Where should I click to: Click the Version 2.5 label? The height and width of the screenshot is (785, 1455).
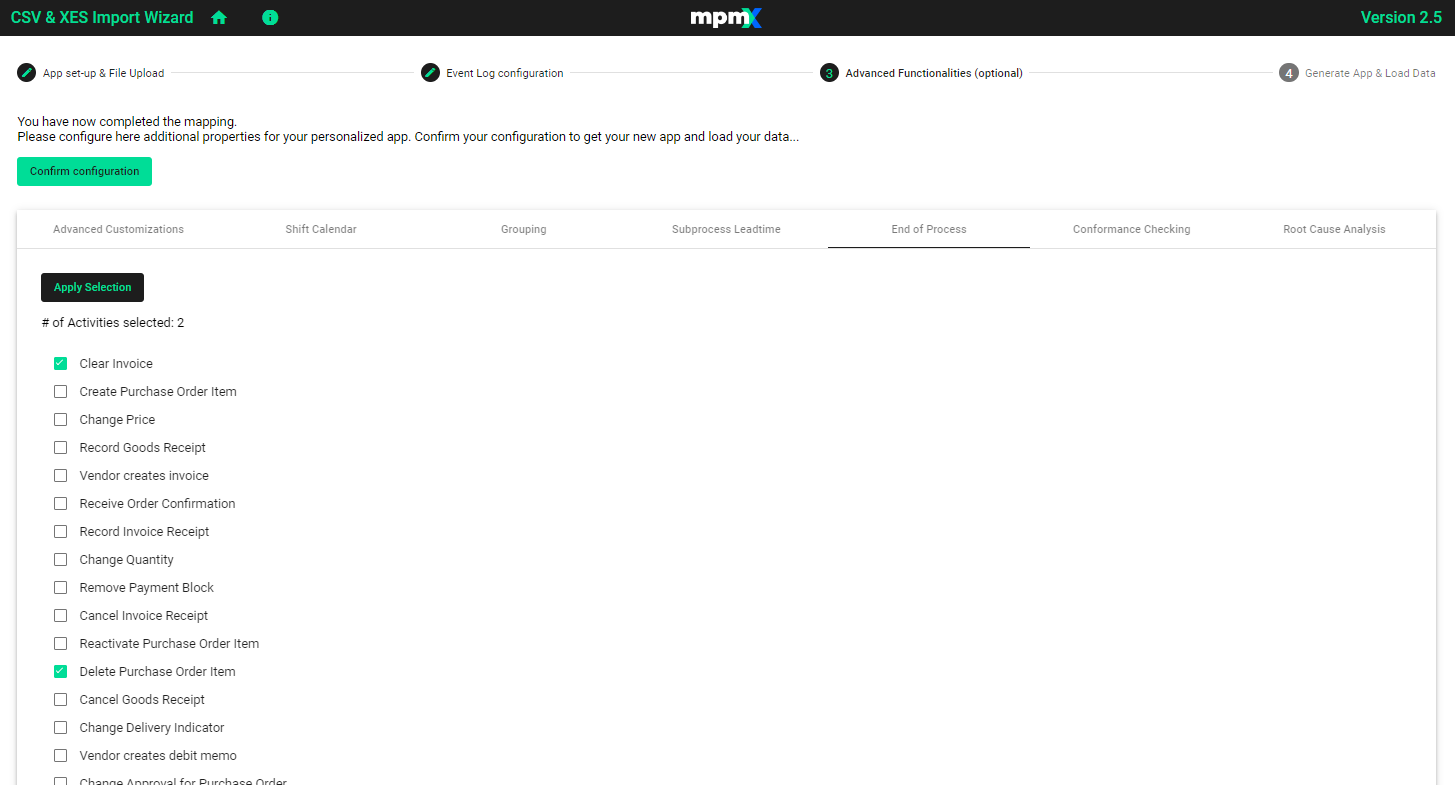click(x=1401, y=17)
